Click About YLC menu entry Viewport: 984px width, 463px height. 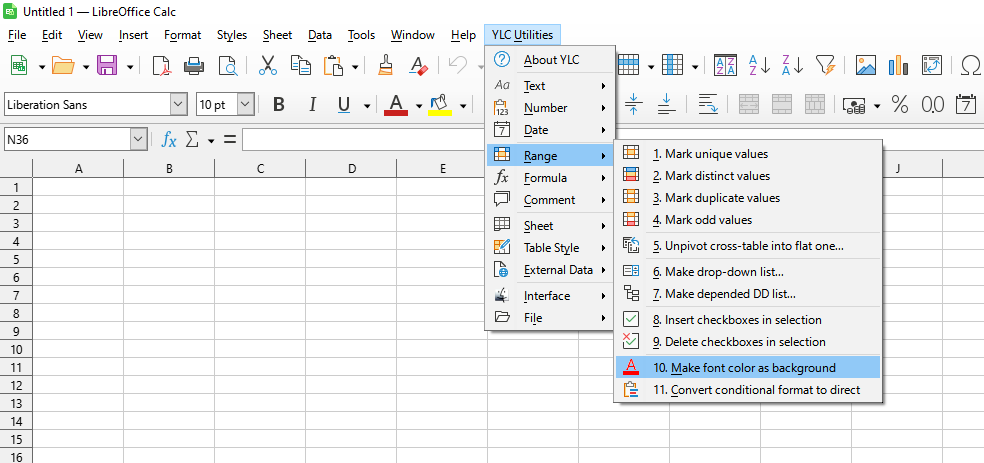click(551, 60)
